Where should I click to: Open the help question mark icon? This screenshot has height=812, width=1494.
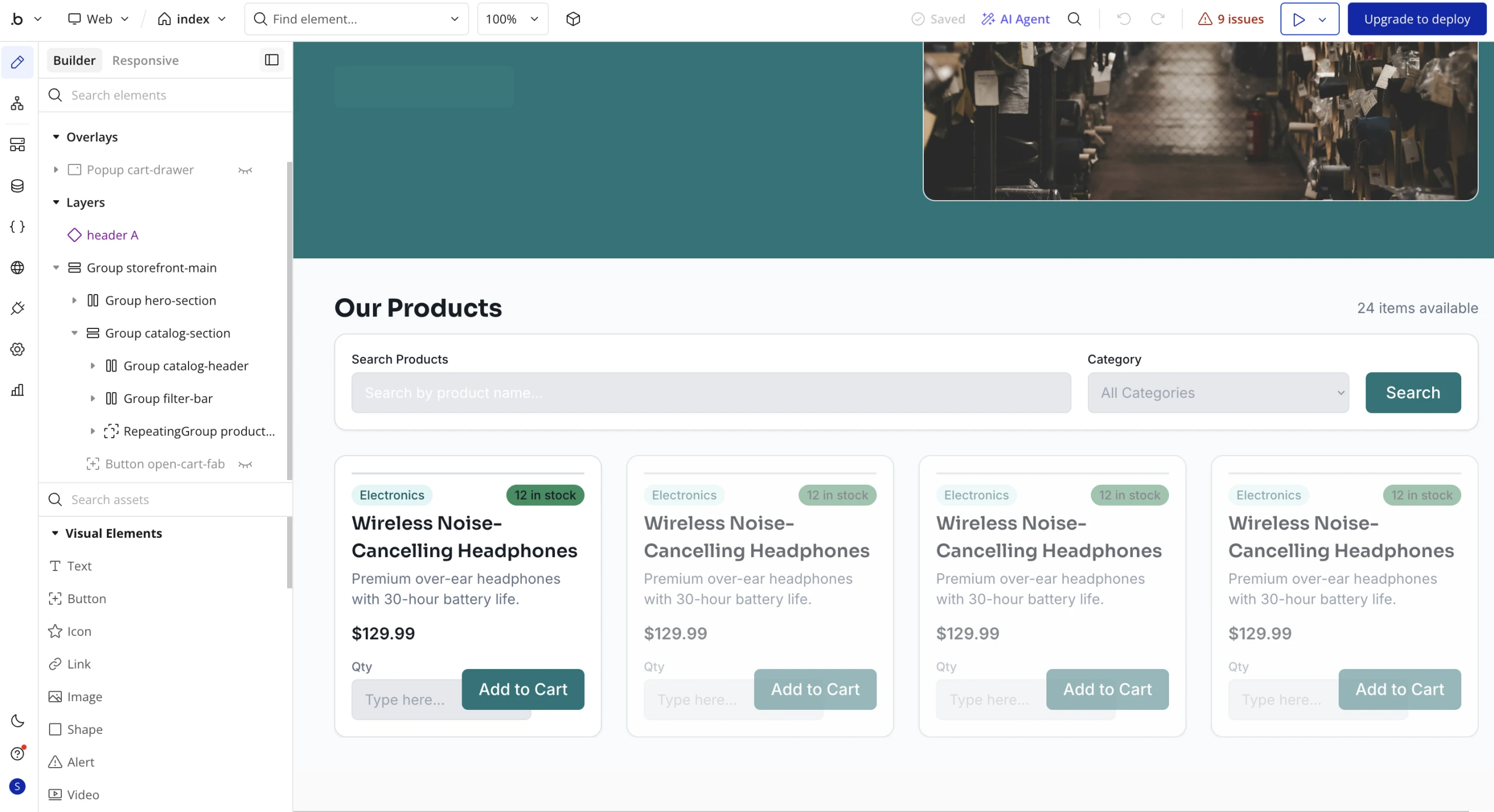point(18,754)
